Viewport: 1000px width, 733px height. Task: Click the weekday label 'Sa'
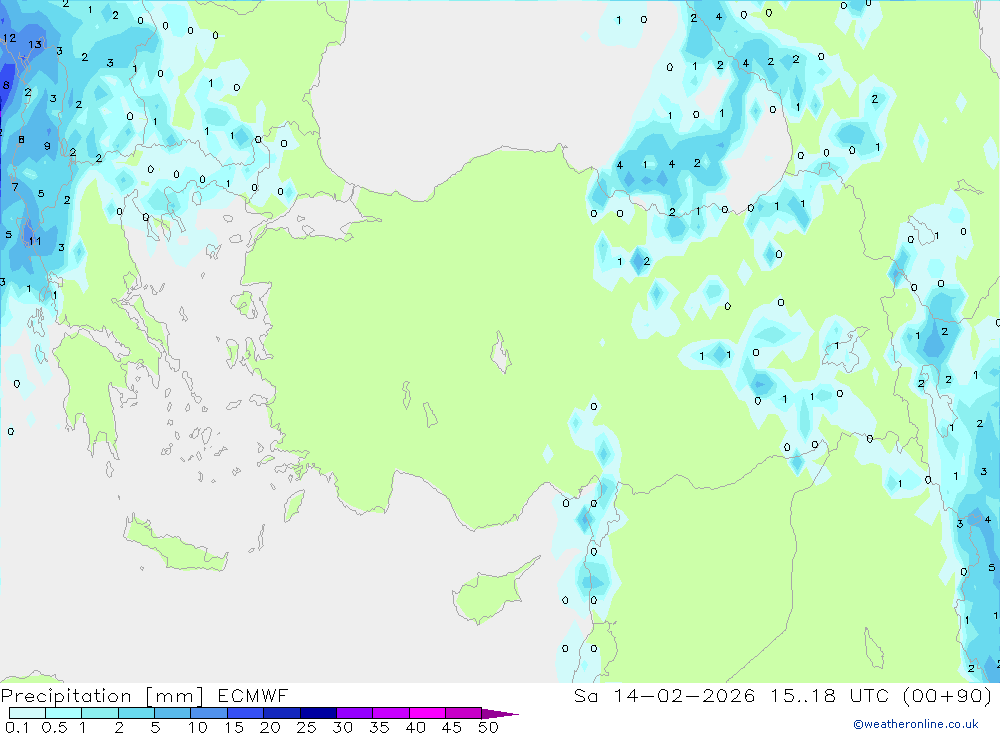pyautogui.click(x=585, y=695)
